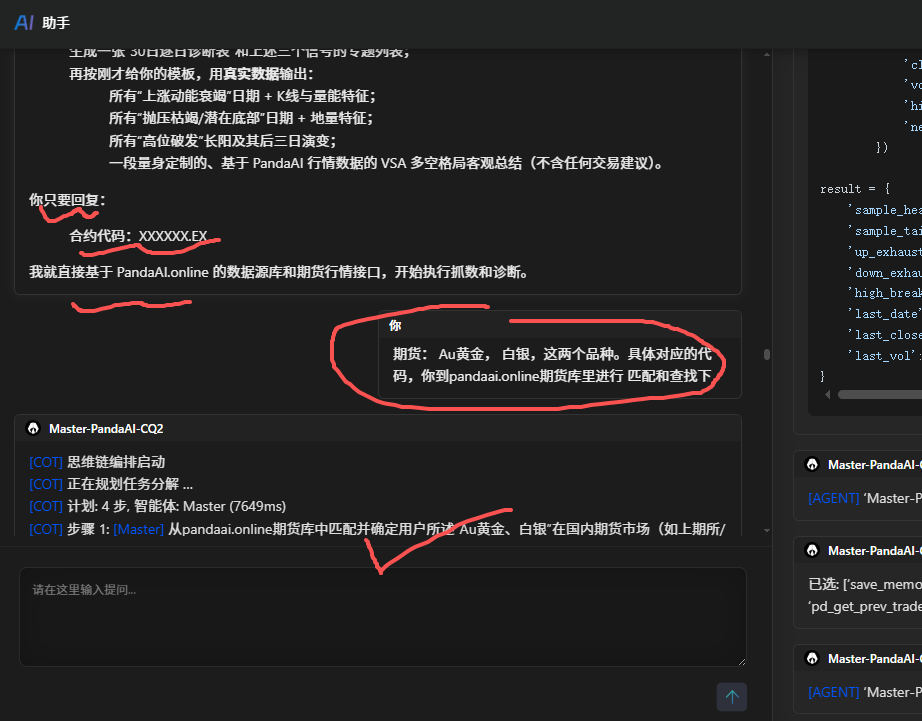
Task: Click the [Master] link in 步骤 1
Action: [x=141, y=527]
